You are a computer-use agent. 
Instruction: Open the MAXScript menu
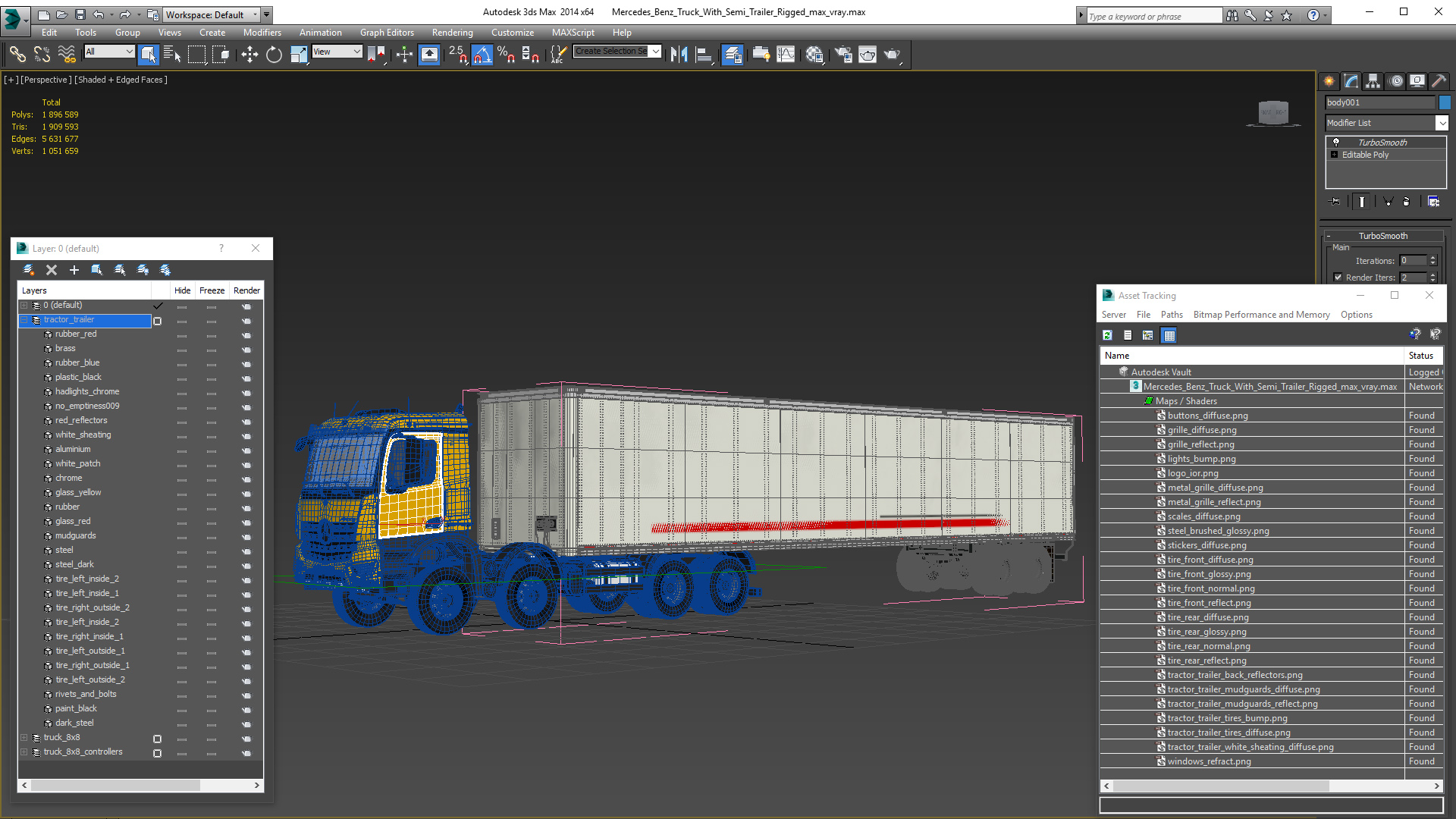point(573,33)
